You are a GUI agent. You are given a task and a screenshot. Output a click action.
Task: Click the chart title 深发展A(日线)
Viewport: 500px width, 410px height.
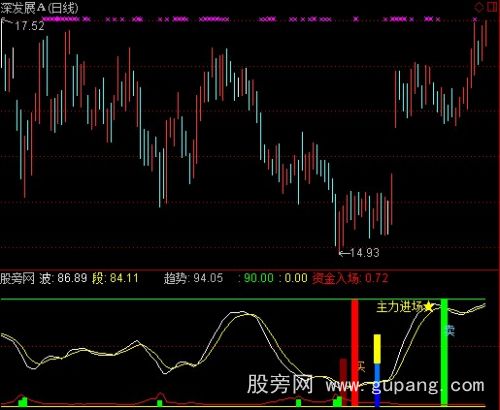coord(39,8)
